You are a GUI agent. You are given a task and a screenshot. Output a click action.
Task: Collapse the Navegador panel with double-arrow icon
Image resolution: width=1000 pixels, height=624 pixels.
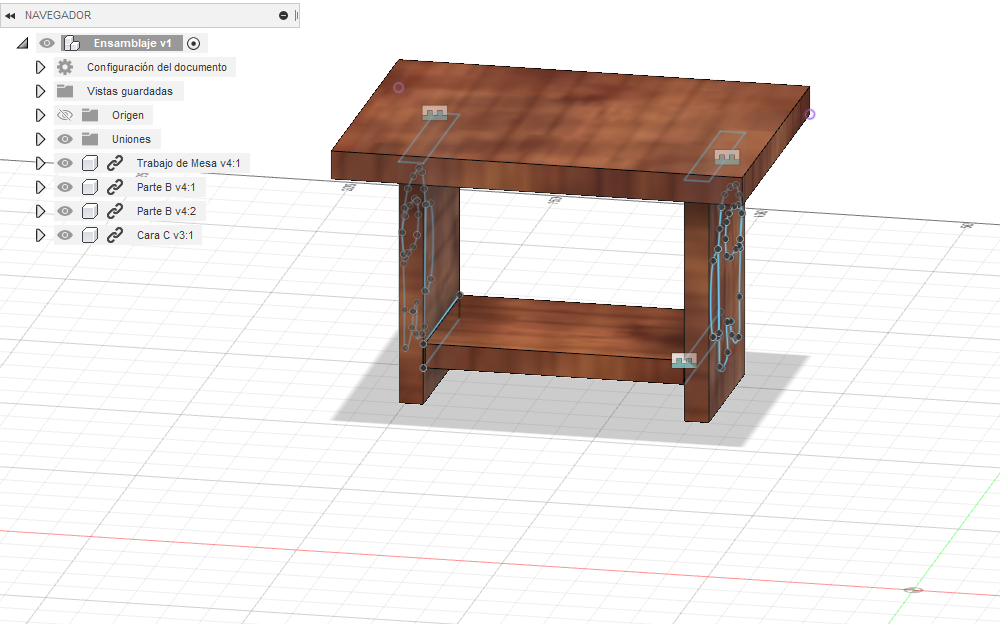[10, 15]
